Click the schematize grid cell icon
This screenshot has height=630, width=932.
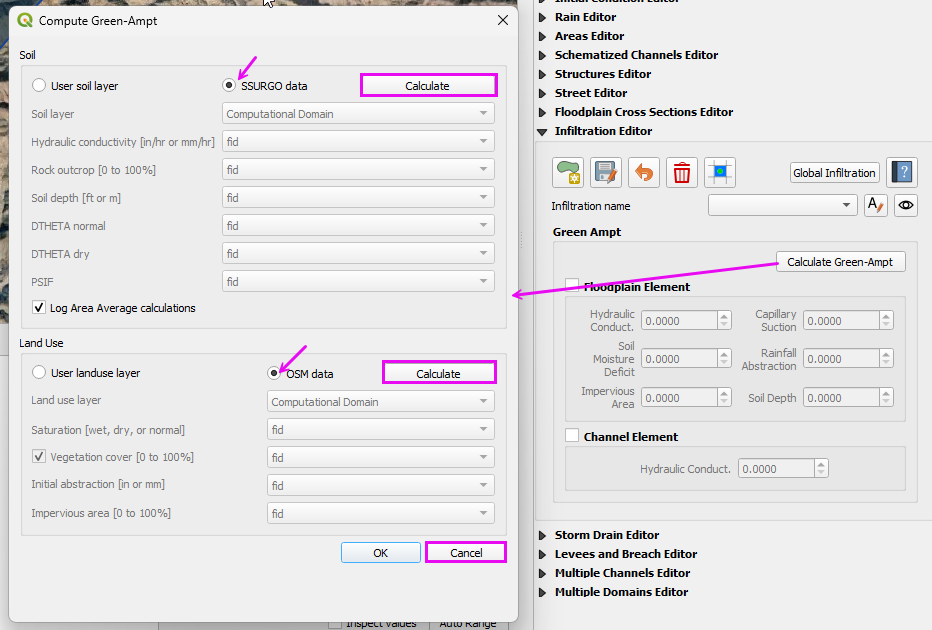tap(720, 172)
